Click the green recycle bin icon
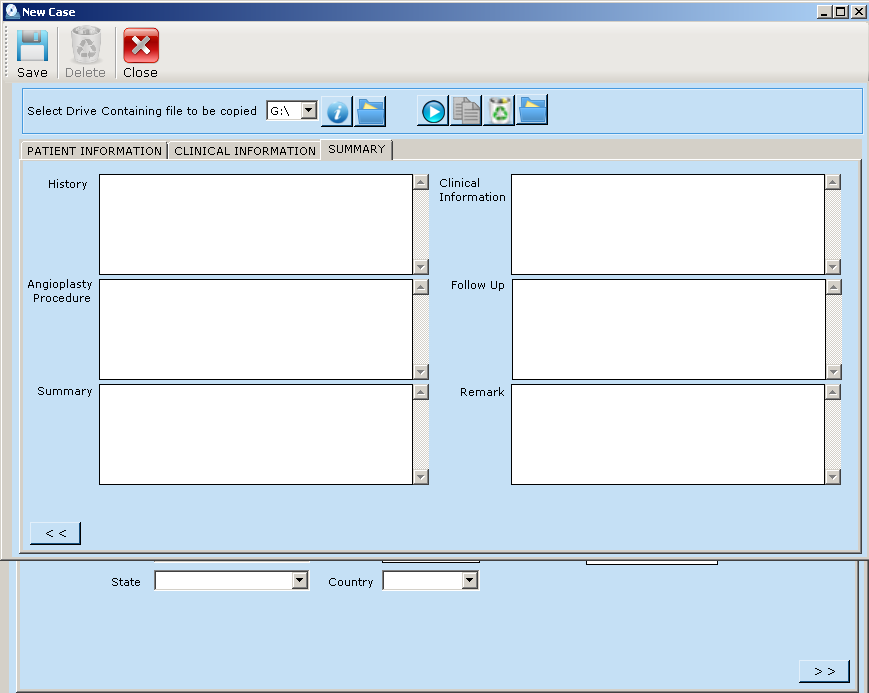This screenshot has width=869, height=693. [x=499, y=111]
